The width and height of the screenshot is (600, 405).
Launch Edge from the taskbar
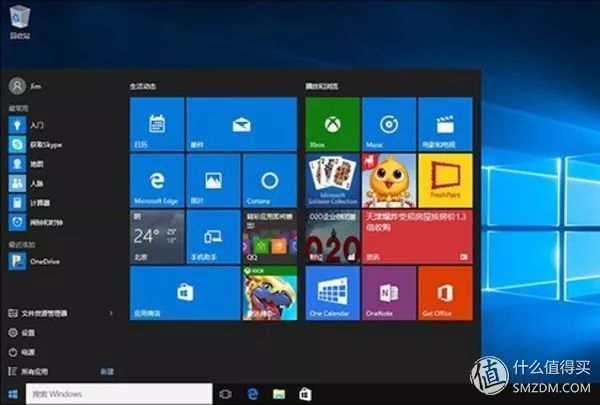tap(253, 394)
